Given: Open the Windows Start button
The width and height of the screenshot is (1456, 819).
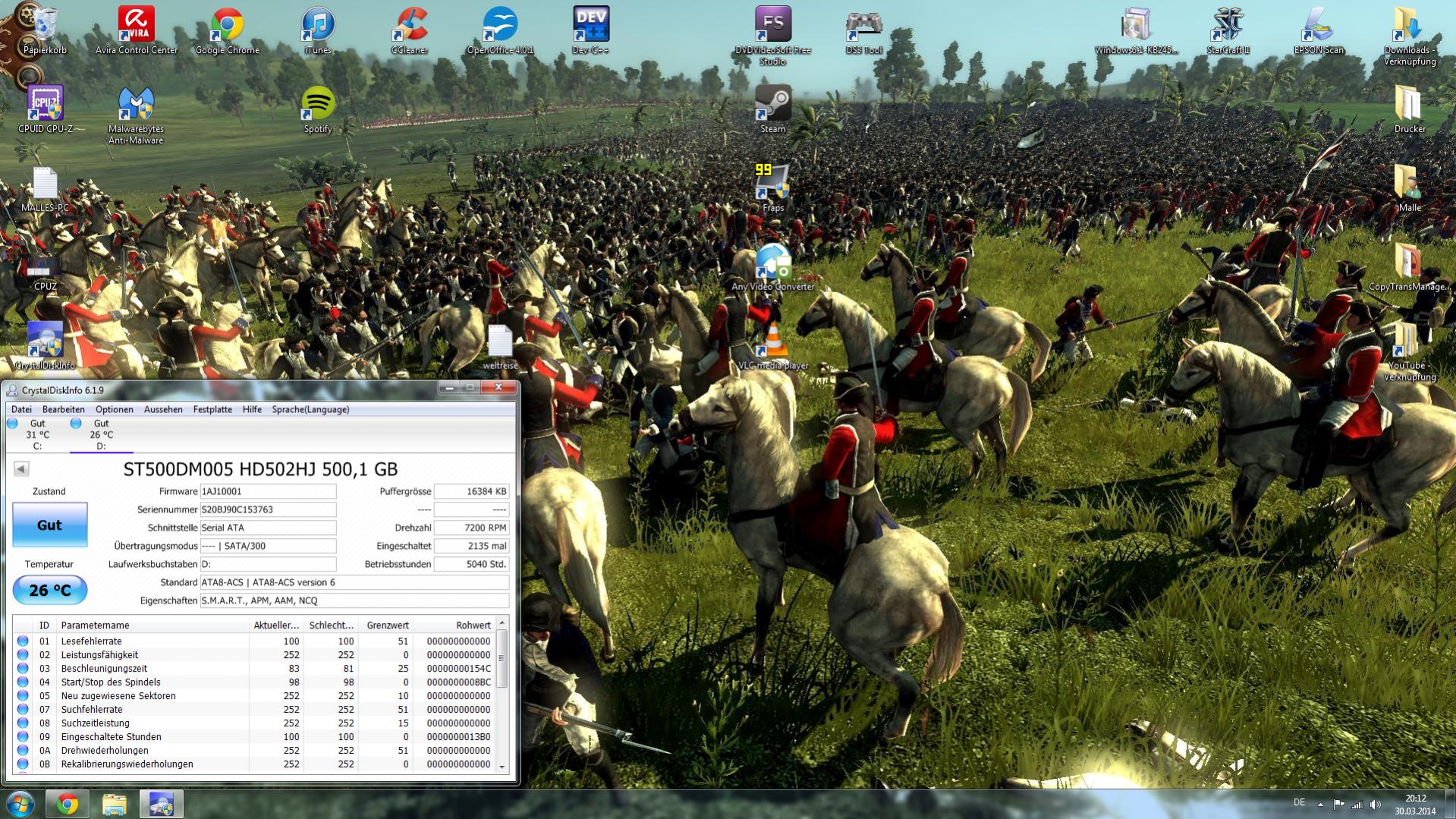Looking at the screenshot, I should (20, 804).
